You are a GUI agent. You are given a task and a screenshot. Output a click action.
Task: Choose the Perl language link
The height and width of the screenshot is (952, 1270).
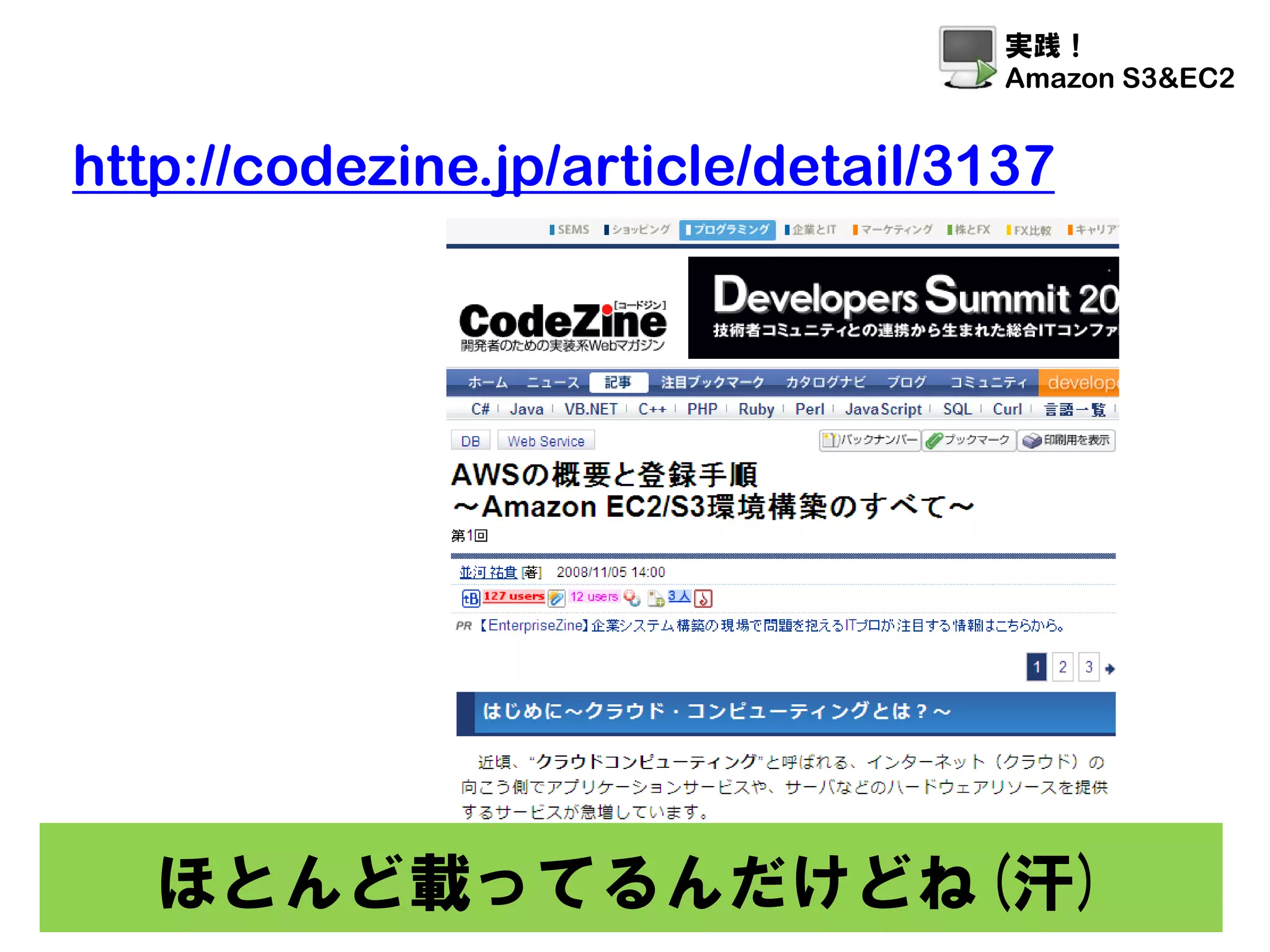pyautogui.click(x=810, y=409)
